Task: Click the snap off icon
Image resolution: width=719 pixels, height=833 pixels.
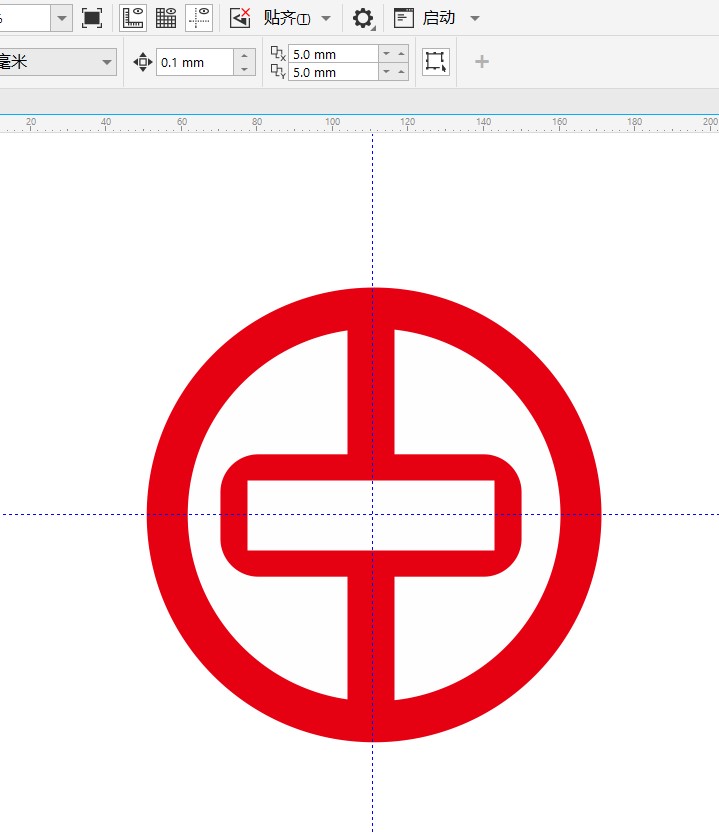Action: pyautogui.click(x=240, y=18)
